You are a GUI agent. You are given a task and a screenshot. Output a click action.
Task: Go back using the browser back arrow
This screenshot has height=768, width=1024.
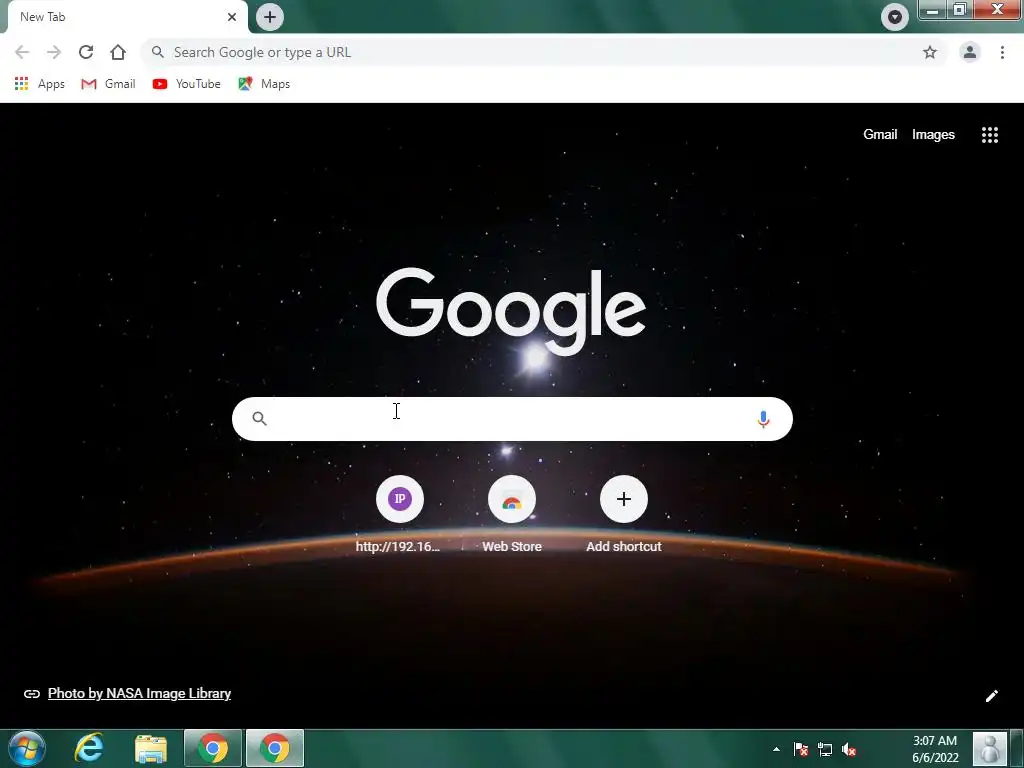click(x=22, y=52)
